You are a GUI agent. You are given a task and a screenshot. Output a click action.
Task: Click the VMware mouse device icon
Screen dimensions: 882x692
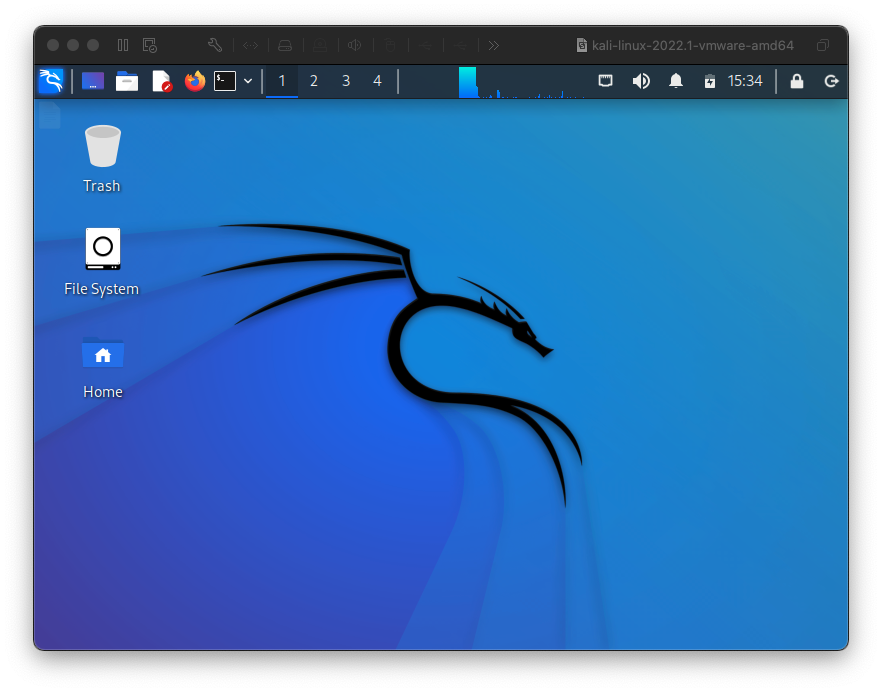pos(390,45)
